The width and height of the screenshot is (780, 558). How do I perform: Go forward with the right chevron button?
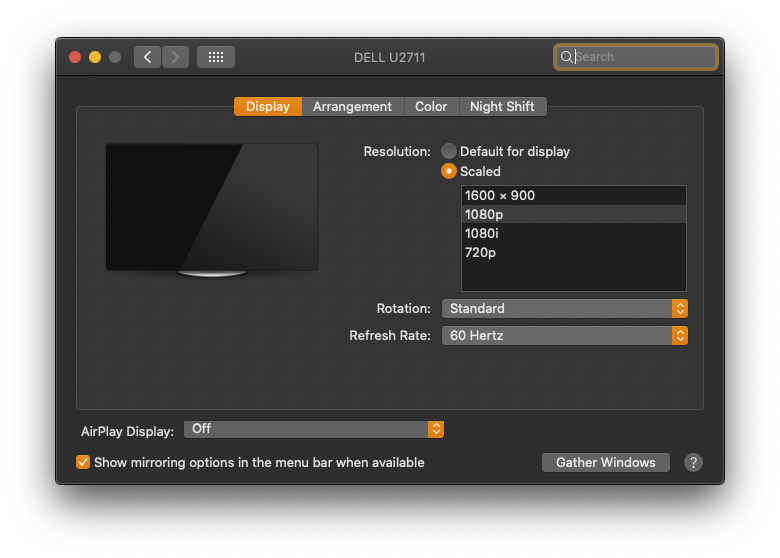(175, 57)
